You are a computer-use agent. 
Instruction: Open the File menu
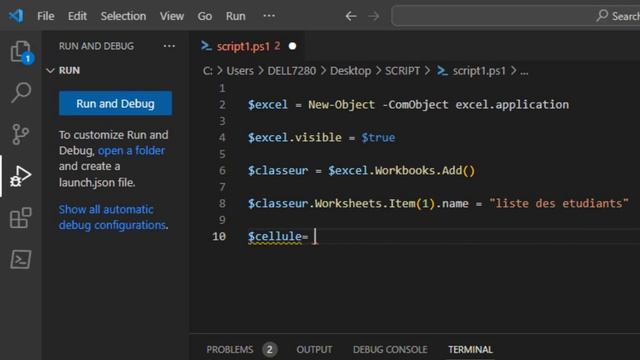pos(45,16)
